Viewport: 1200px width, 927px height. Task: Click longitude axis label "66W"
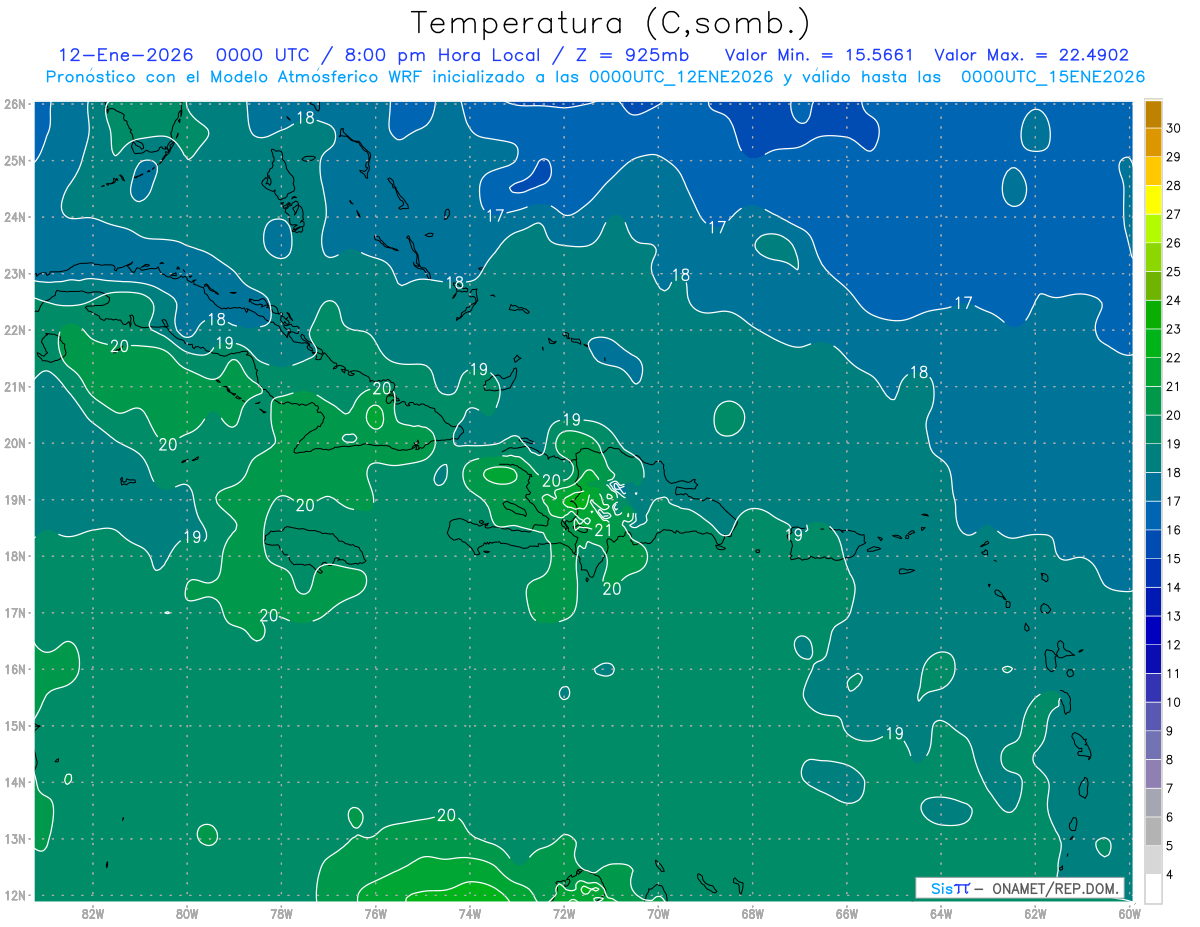coord(847,912)
